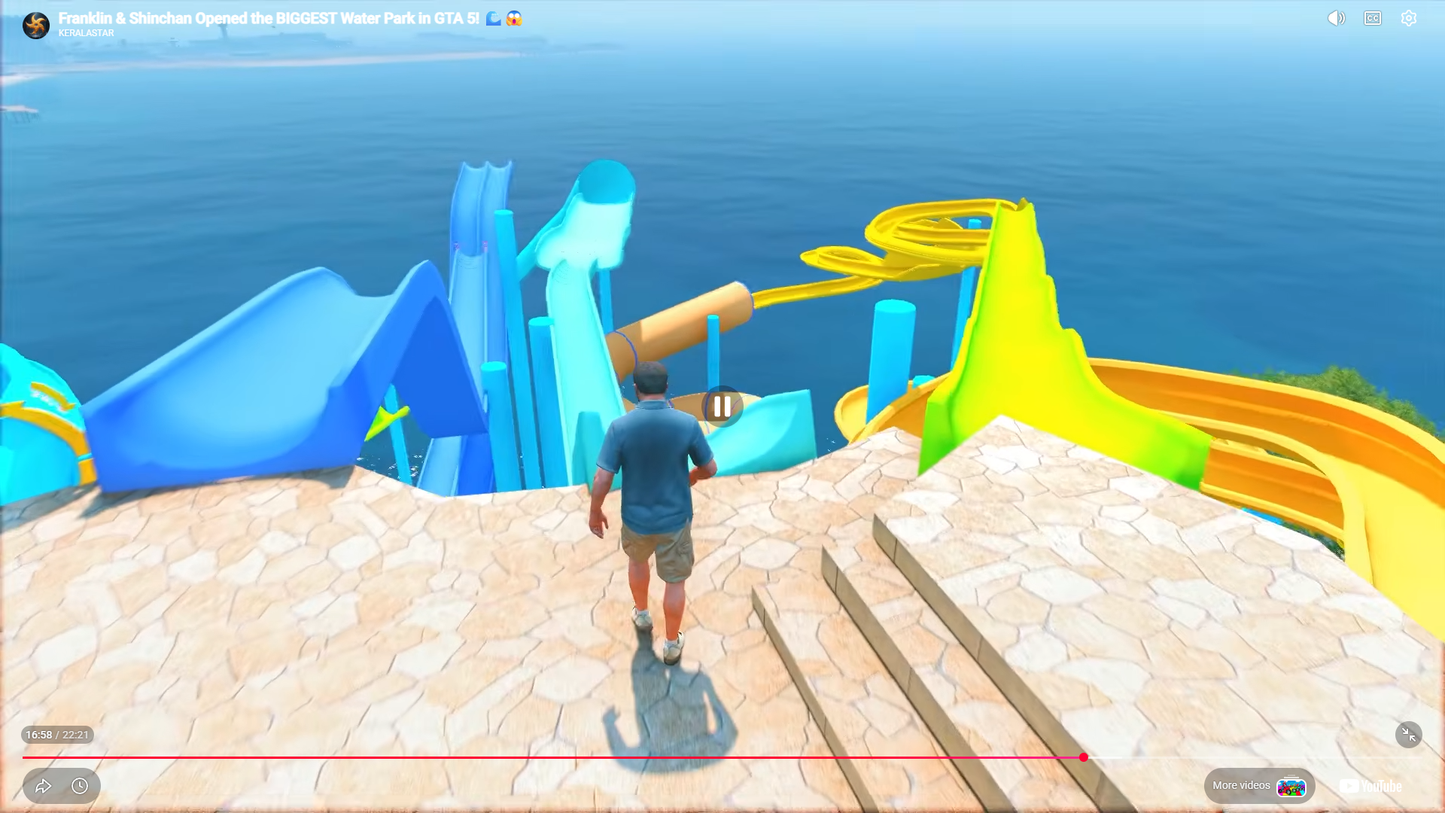Viewport: 1445px width, 813px height.
Task: Click the More videos thumbnail
Action: pos(1291,787)
